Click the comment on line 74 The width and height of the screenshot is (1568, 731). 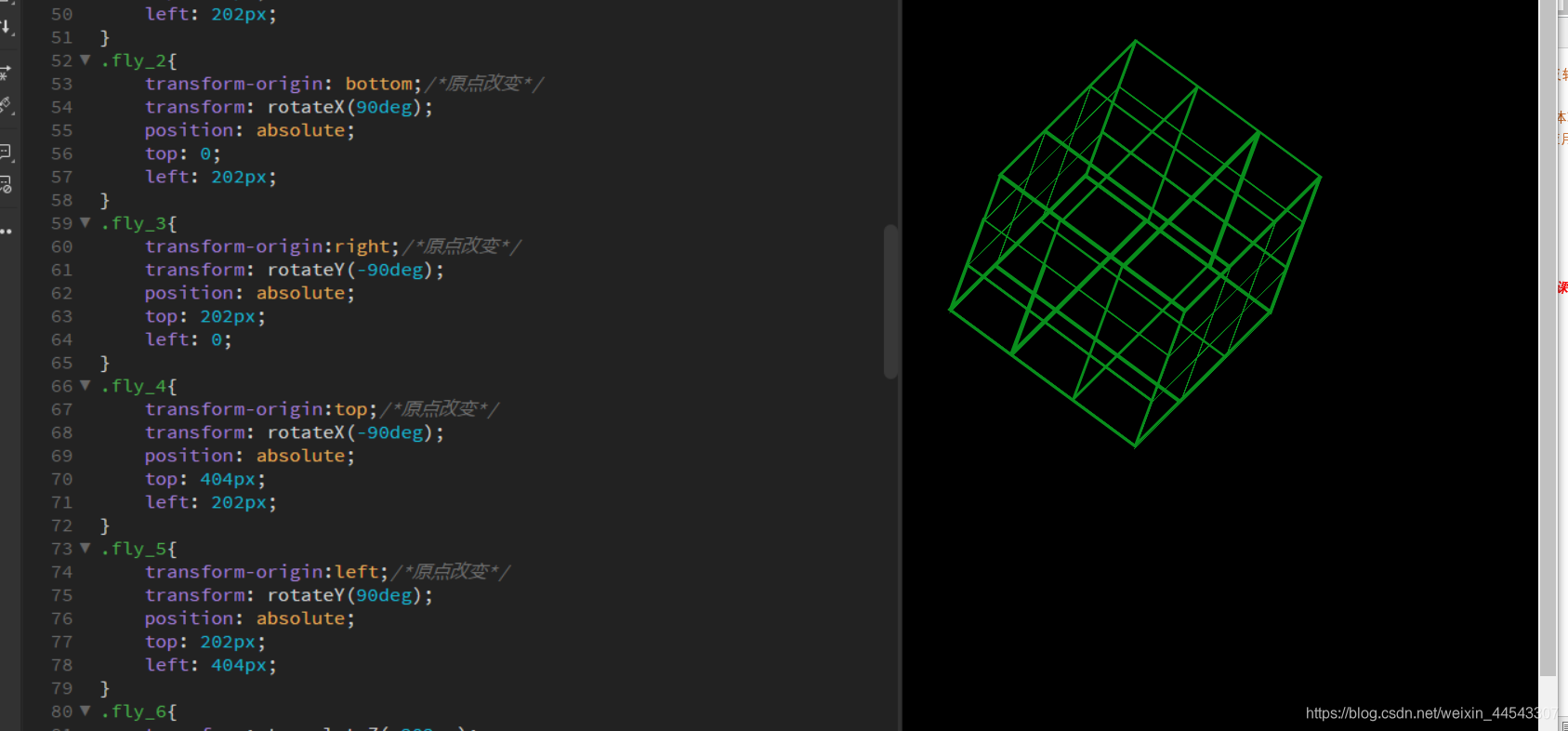[x=452, y=572]
